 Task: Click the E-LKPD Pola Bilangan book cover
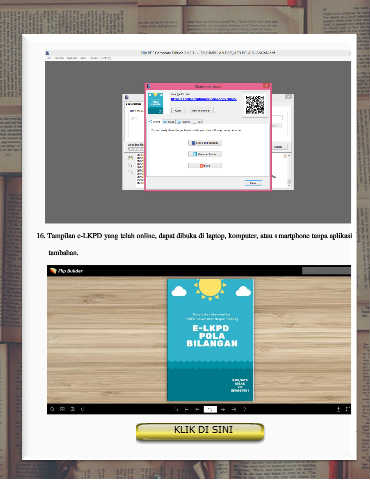click(x=210, y=340)
